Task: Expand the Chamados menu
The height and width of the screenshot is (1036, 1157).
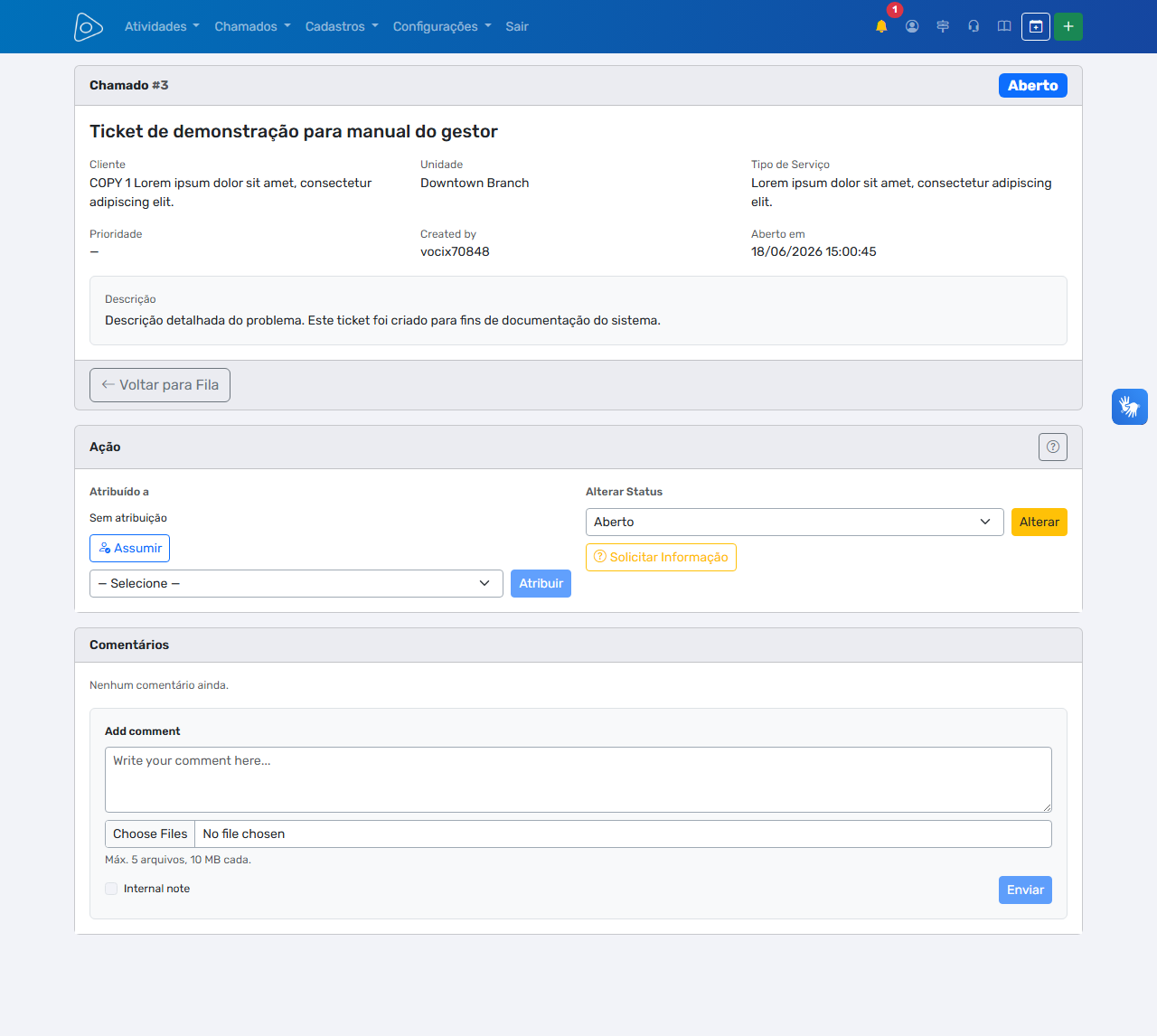Action: coord(252,26)
